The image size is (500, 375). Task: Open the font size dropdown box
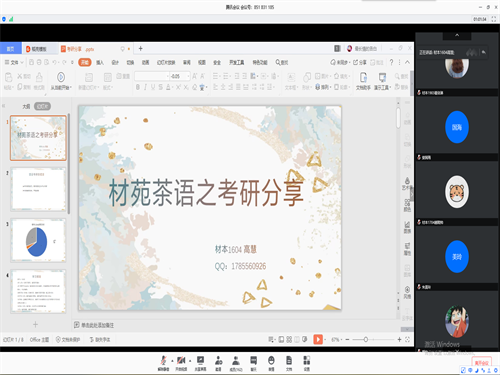[x=180, y=76]
